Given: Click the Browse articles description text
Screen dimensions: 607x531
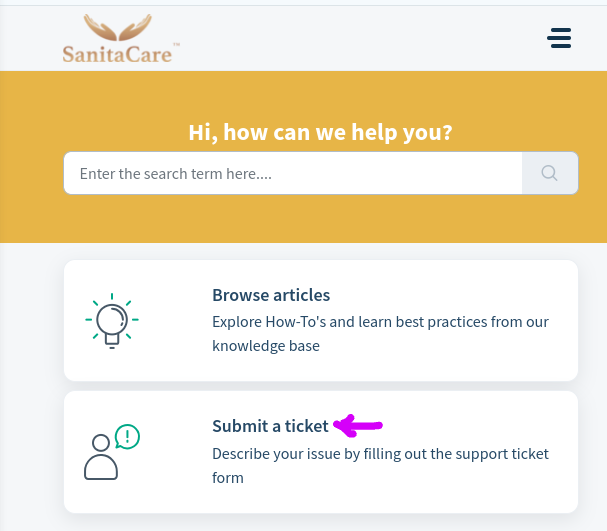Looking at the screenshot, I should click(x=380, y=334).
